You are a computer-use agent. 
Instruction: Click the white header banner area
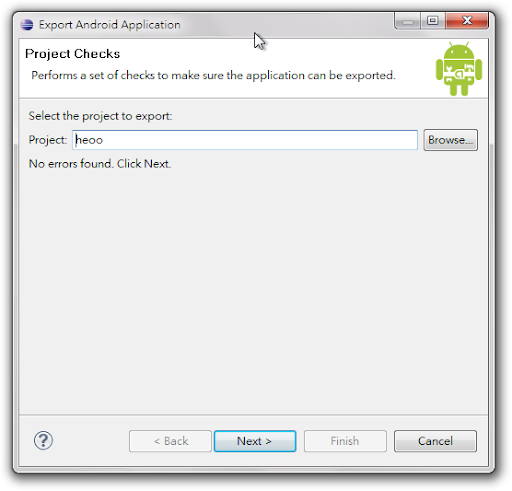coord(253,69)
